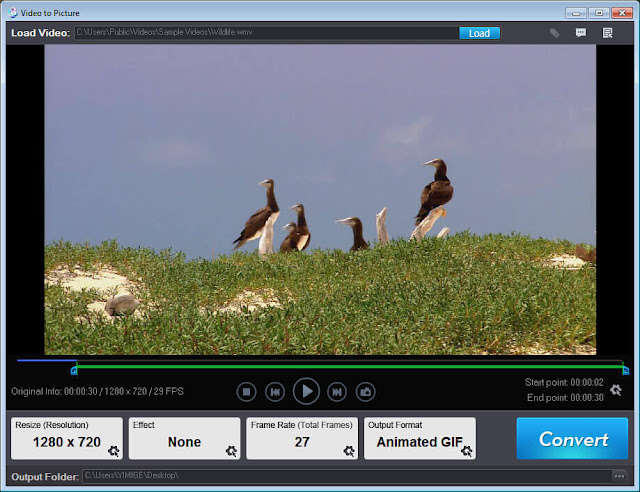Select the end point marker on timeline
Screen dimensions: 640x492
click(626, 371)
